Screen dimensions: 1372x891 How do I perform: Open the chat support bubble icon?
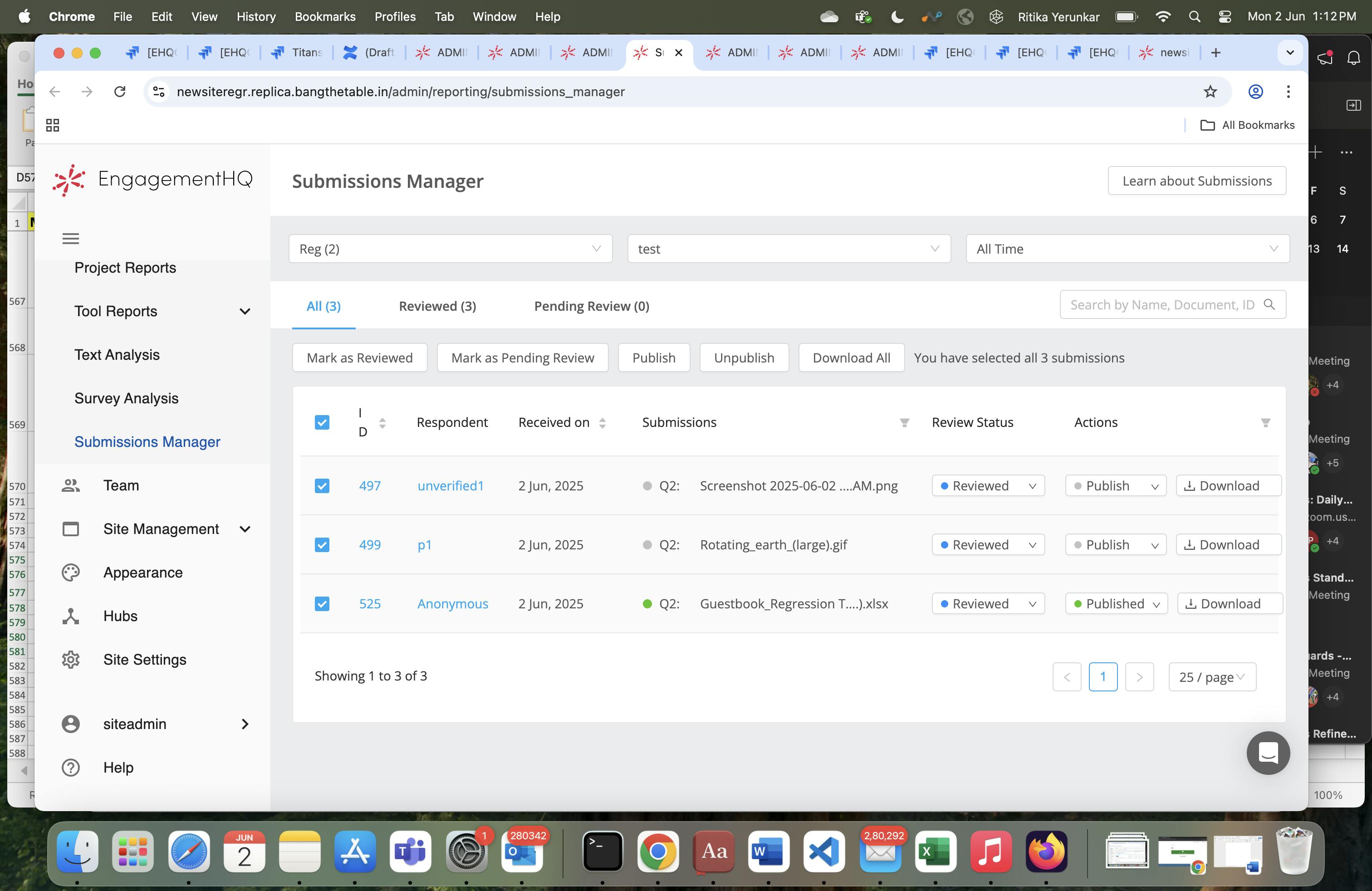pyautogui.click(x=1267, y=753)
